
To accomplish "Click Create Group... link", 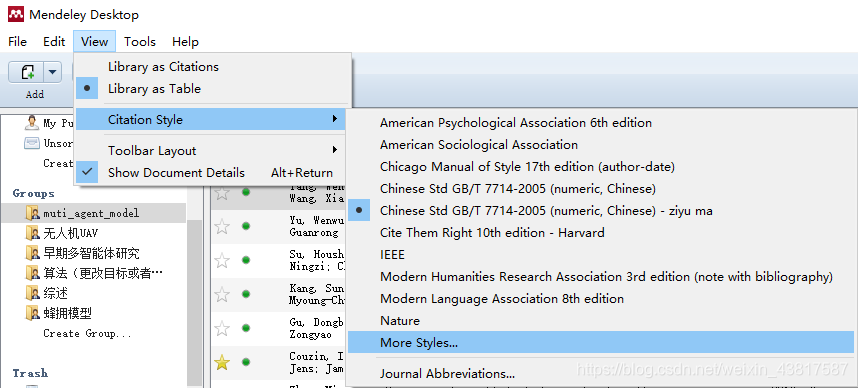I will tap(87, 333).
